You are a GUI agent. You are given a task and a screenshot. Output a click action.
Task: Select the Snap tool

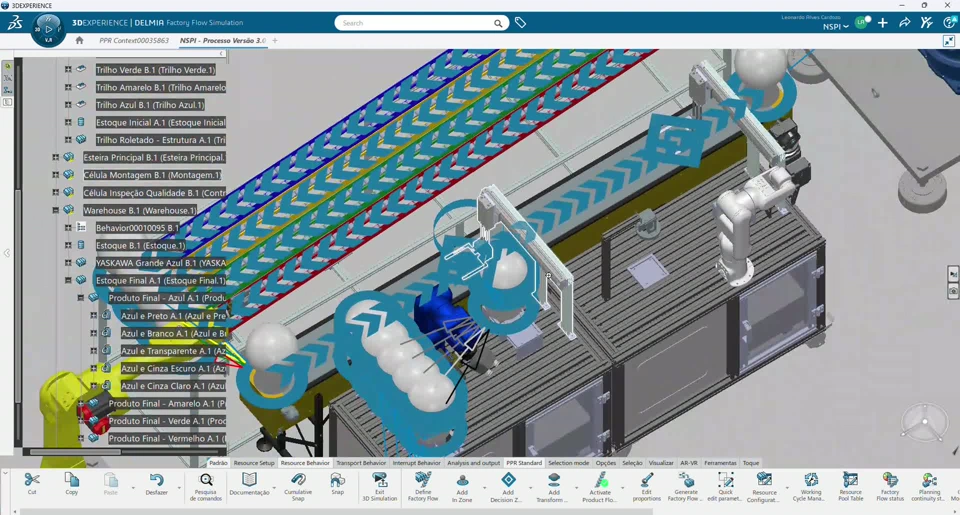(337, 484)
